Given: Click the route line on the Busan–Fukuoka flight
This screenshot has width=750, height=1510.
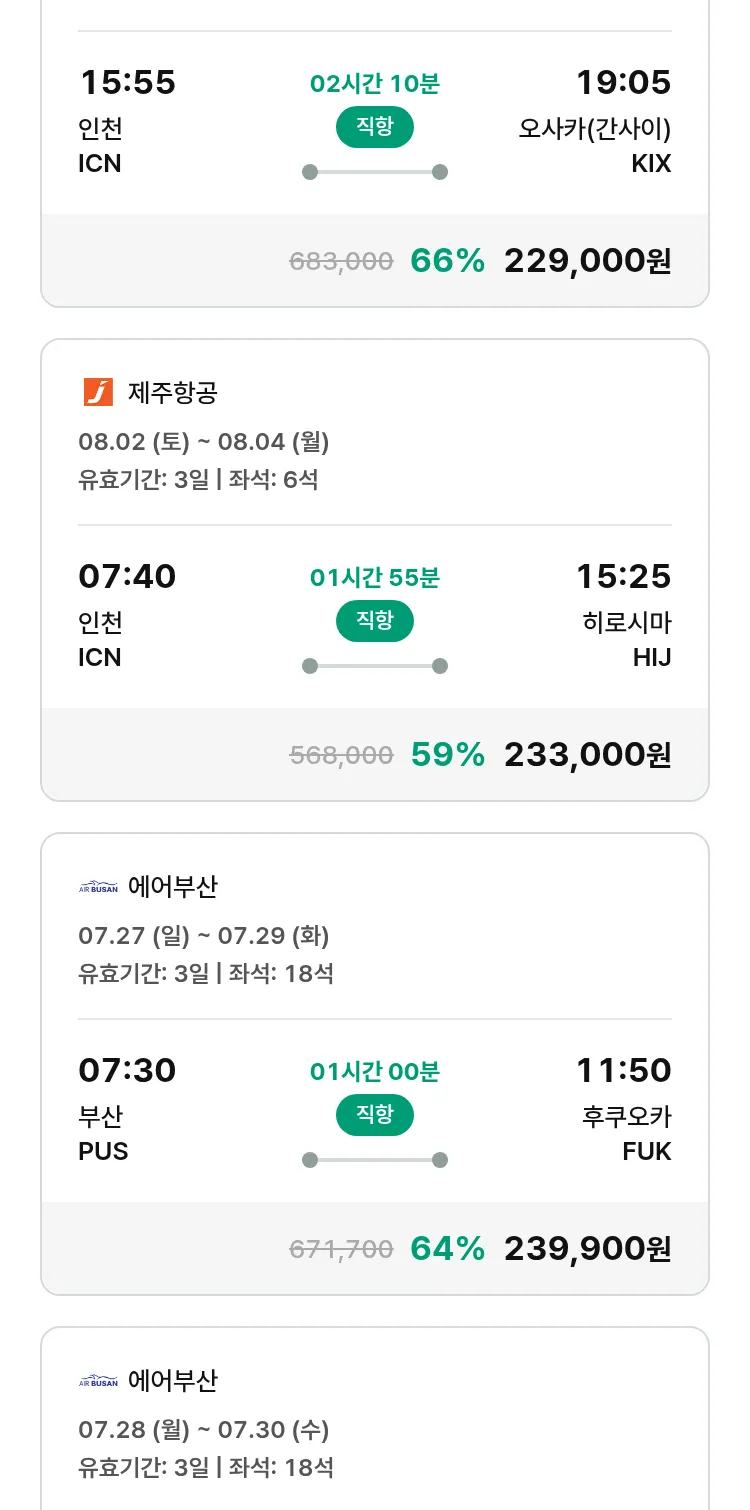Looking at the screenshot, I should click(x=374, y=1160).
